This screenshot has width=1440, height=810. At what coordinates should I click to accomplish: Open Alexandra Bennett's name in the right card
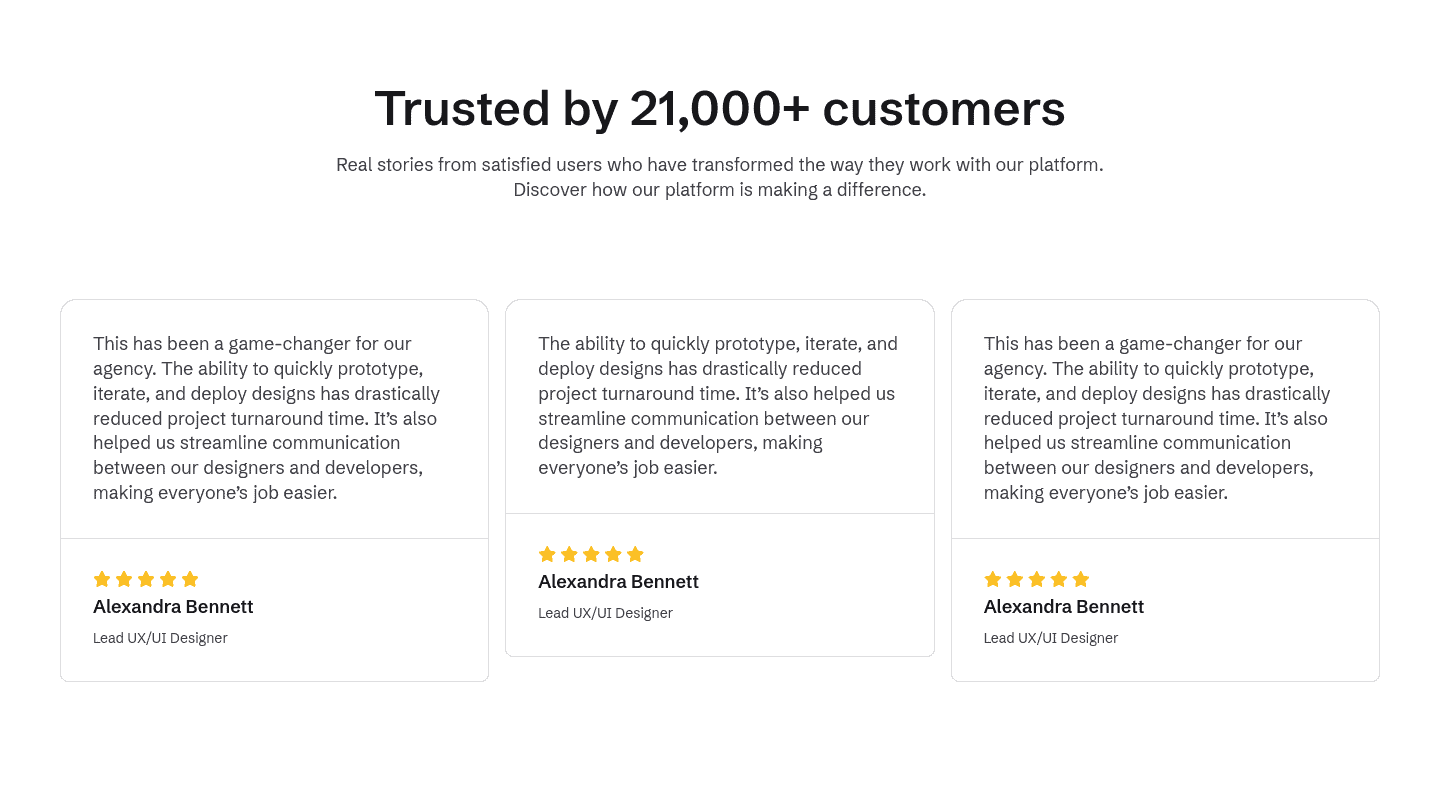[1063, 607]
